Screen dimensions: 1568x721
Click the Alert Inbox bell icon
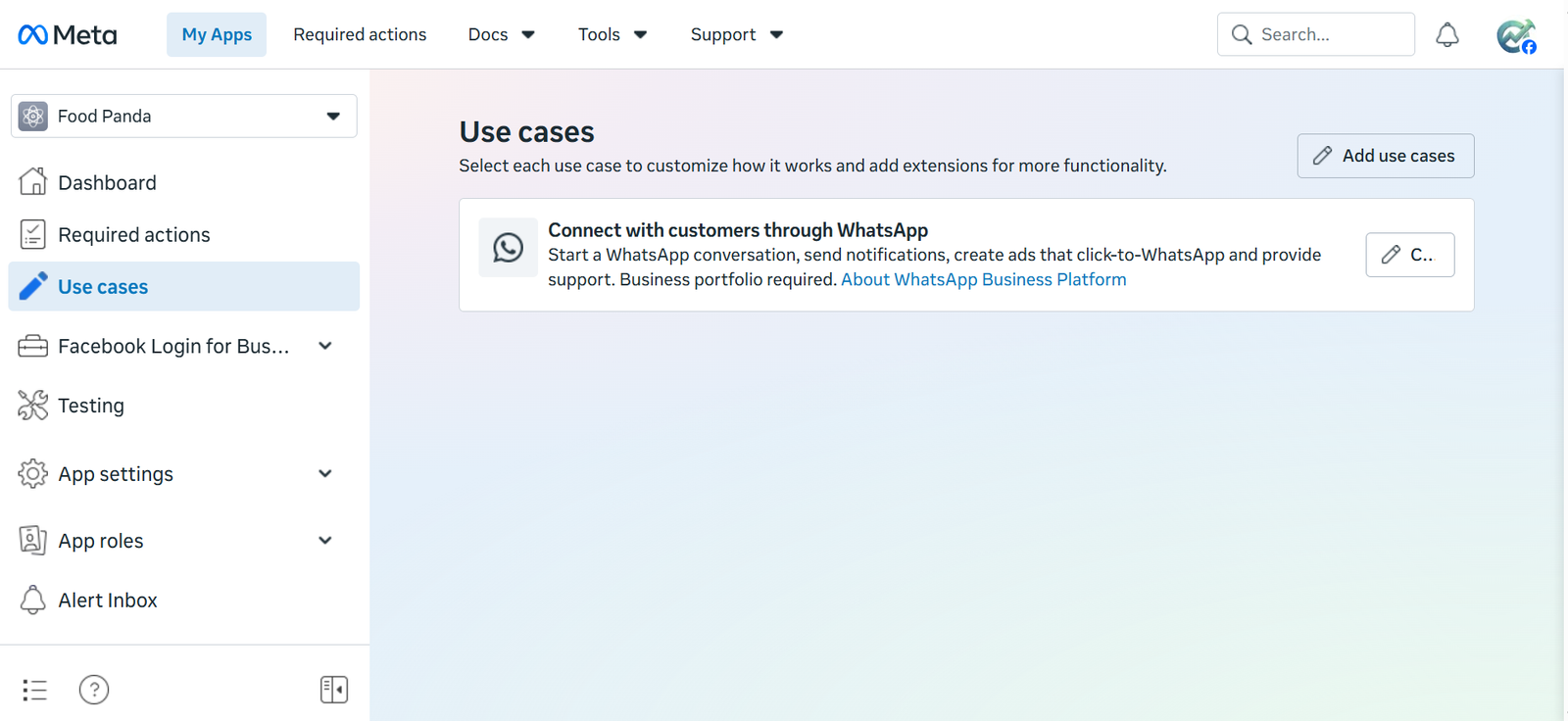pos(32,600)
